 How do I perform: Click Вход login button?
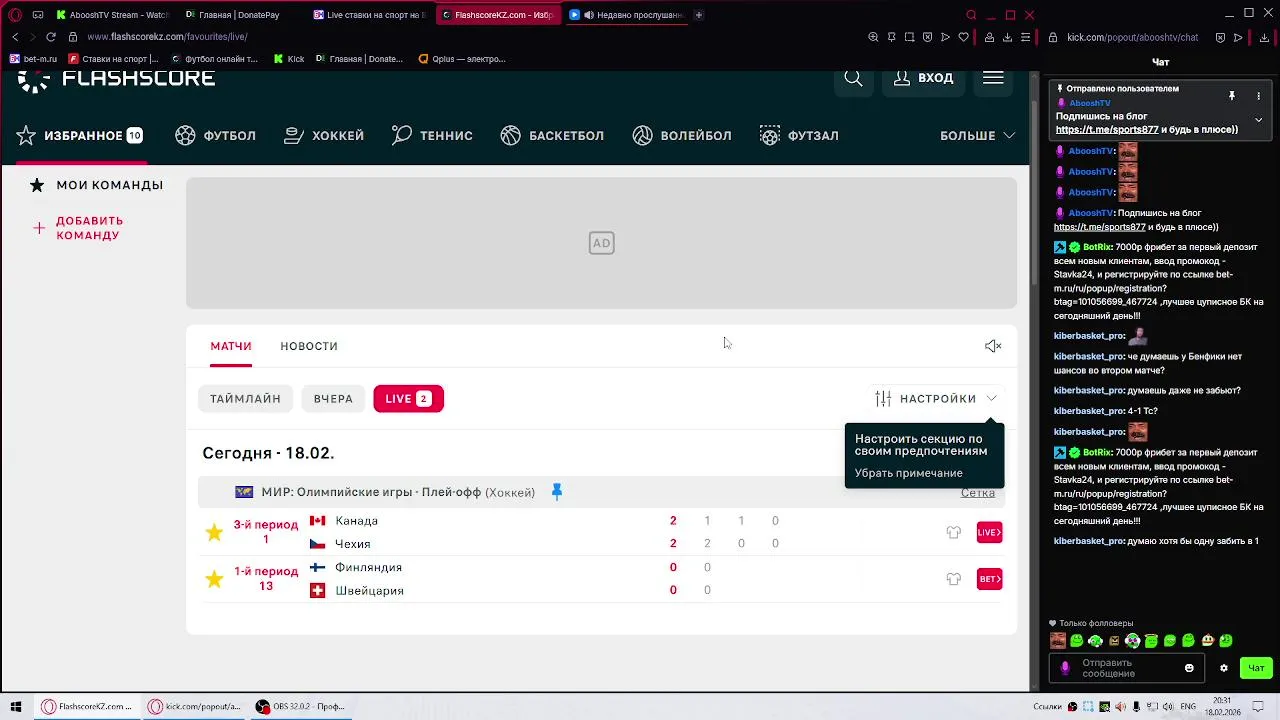(x=923, y=78)
